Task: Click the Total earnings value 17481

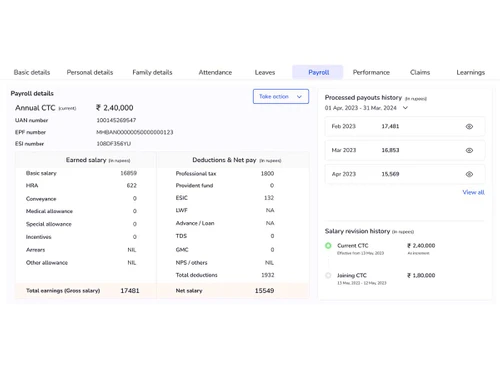Action: 130,291
